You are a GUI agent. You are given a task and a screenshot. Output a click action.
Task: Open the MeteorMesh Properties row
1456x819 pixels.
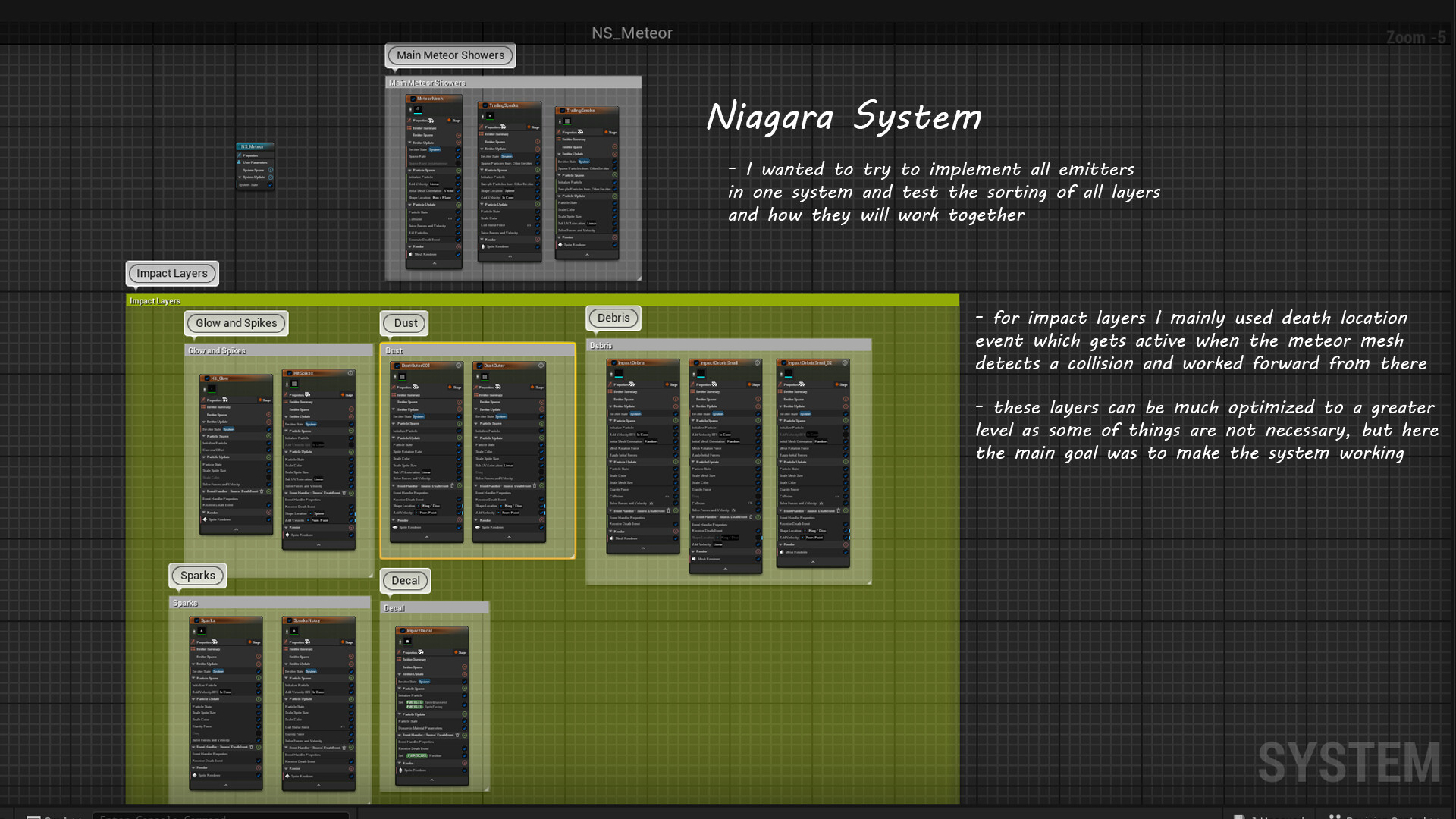click(422, 121)
